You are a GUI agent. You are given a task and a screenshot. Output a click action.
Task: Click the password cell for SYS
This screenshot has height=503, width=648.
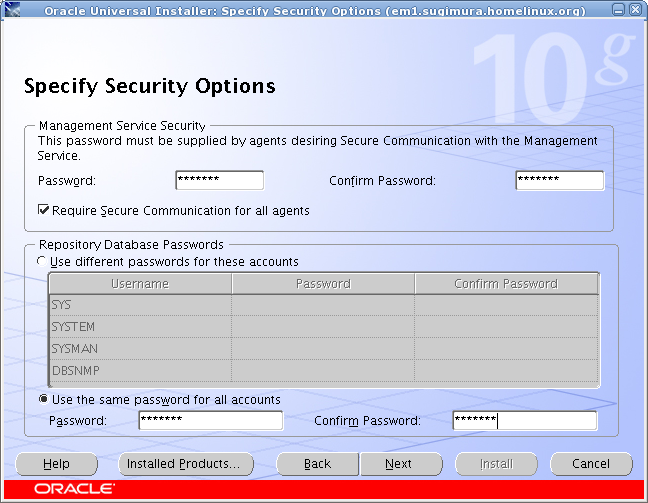coord(323,305)
